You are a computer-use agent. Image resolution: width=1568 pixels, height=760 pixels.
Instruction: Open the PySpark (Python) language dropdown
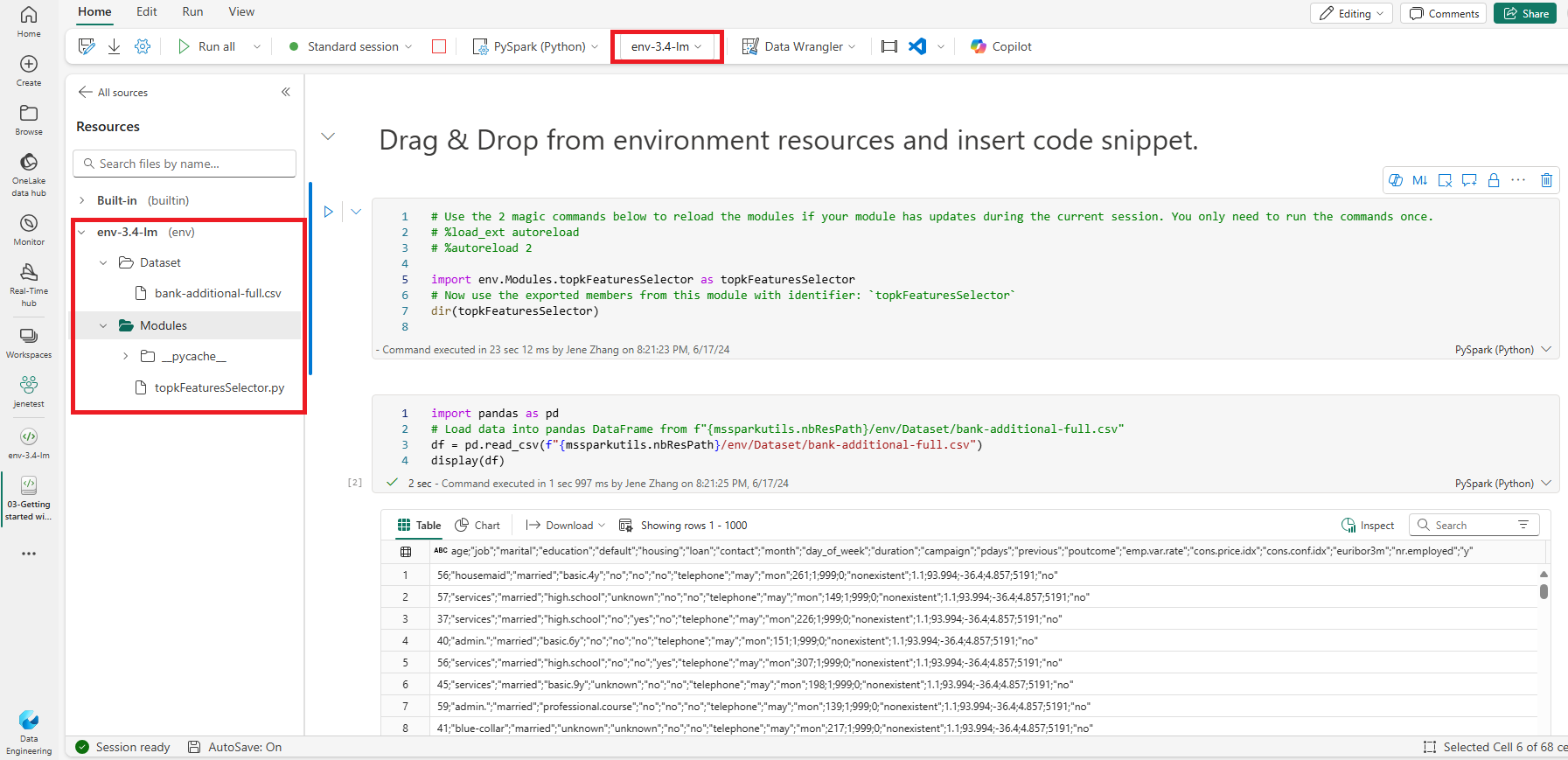pos(536,46)
